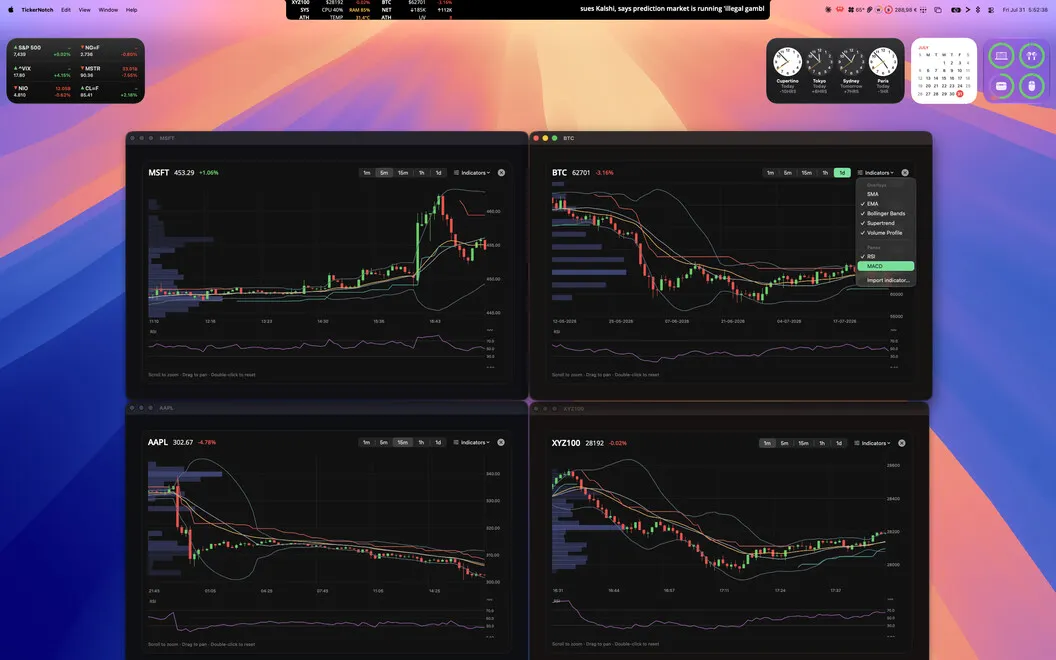Open the Apple menu
Image resolution: width=1056 pixels, height=660 pixels.
coord(10,9)
